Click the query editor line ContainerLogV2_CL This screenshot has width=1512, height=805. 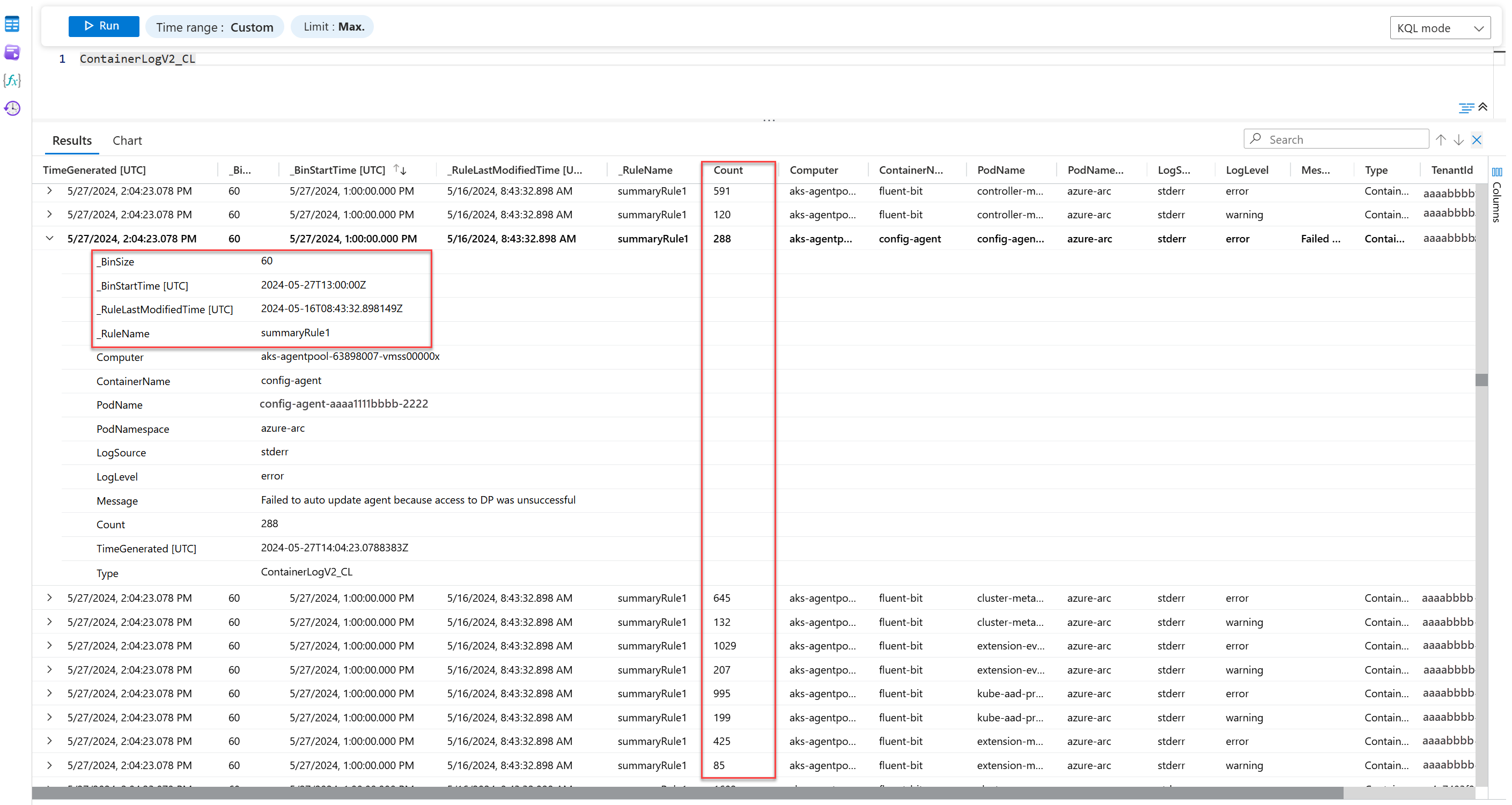click(x=137, y=58)
